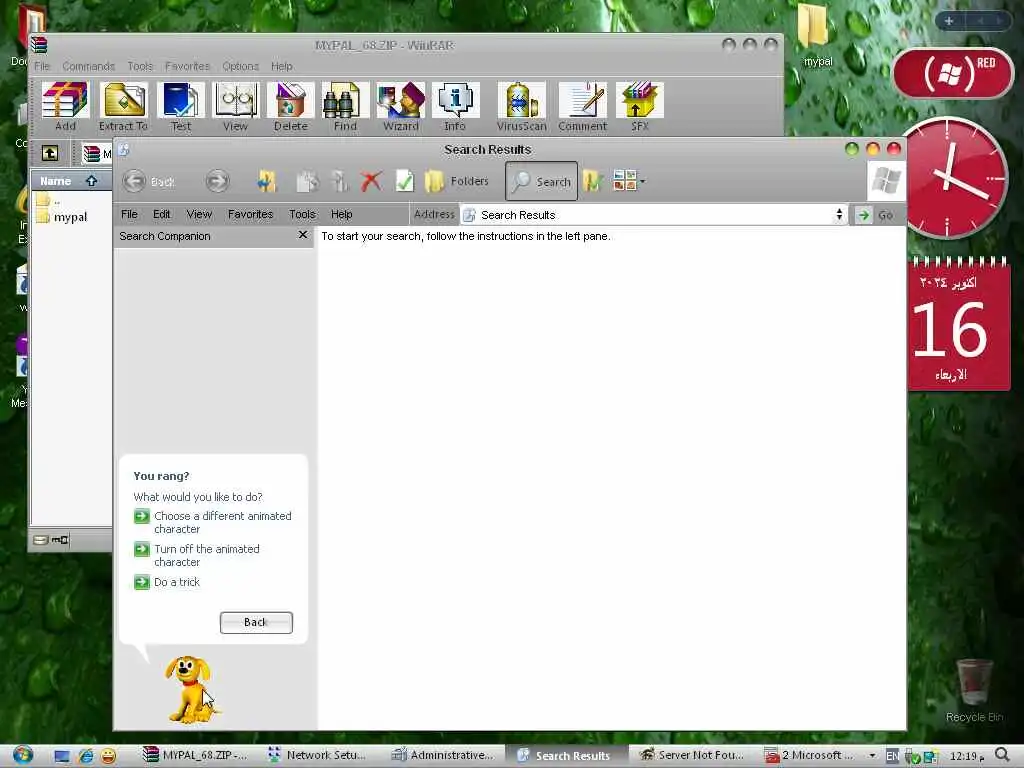
Task: Click the Back button in Search Companion
Action: click(x=256, y=622)
